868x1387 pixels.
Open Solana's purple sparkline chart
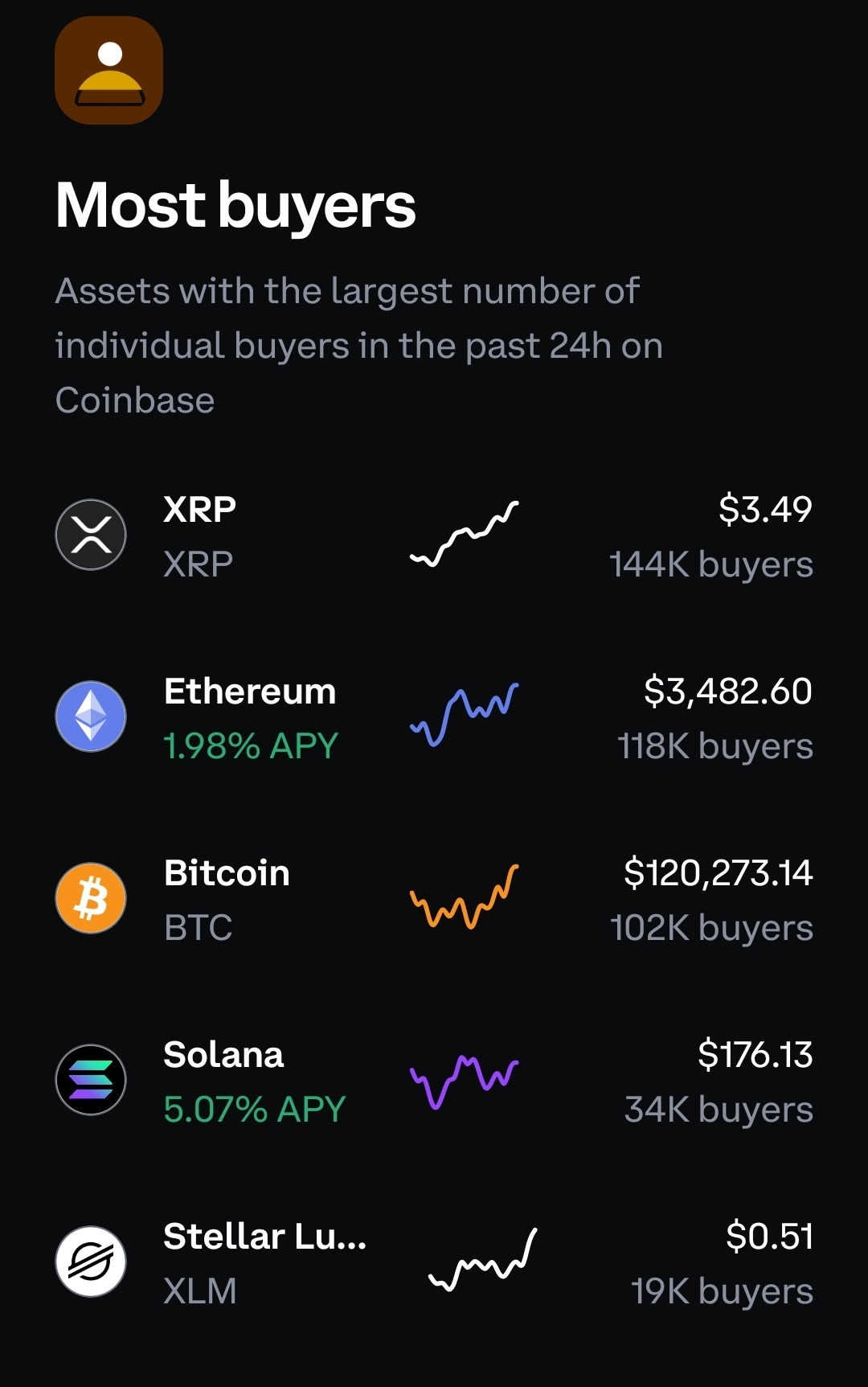465,1081
